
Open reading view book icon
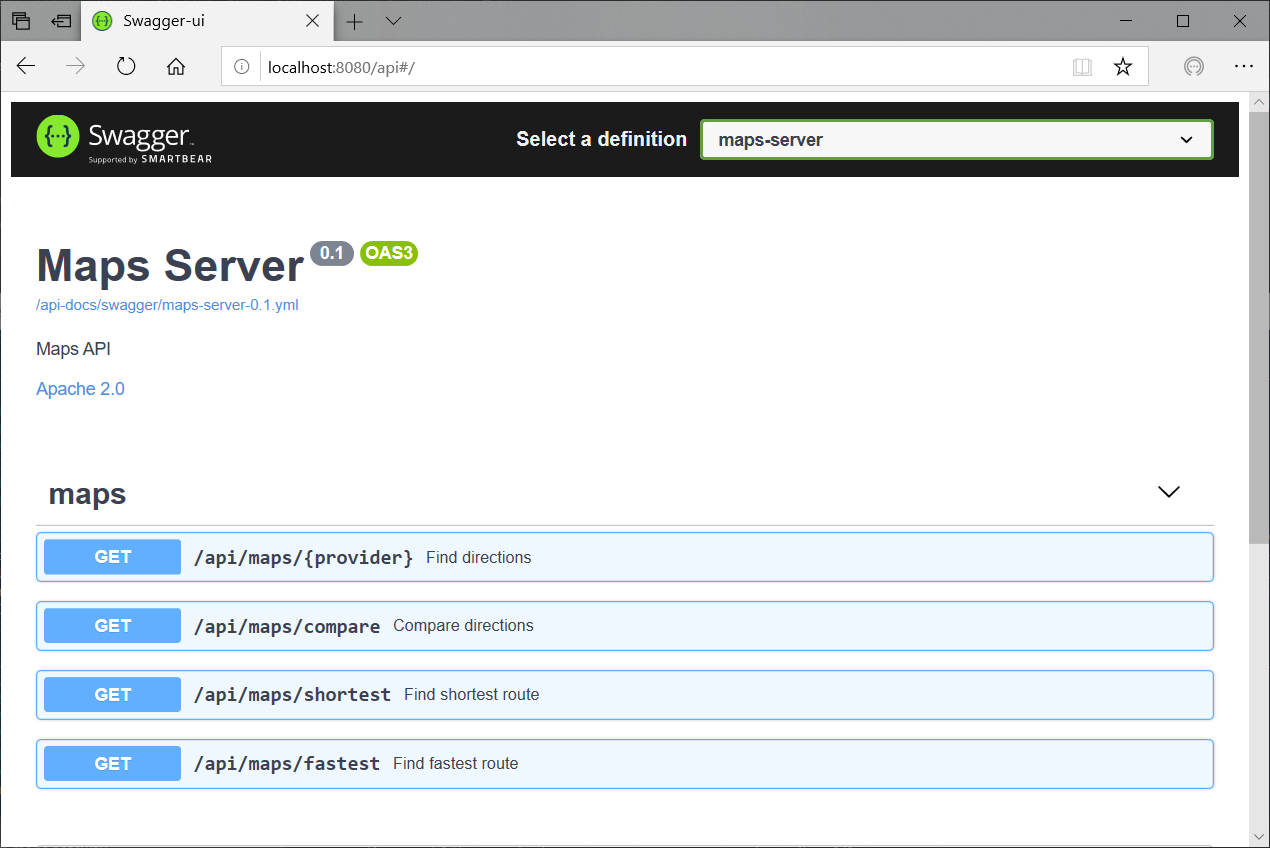pyautogui.click(x=1082, y=67)
